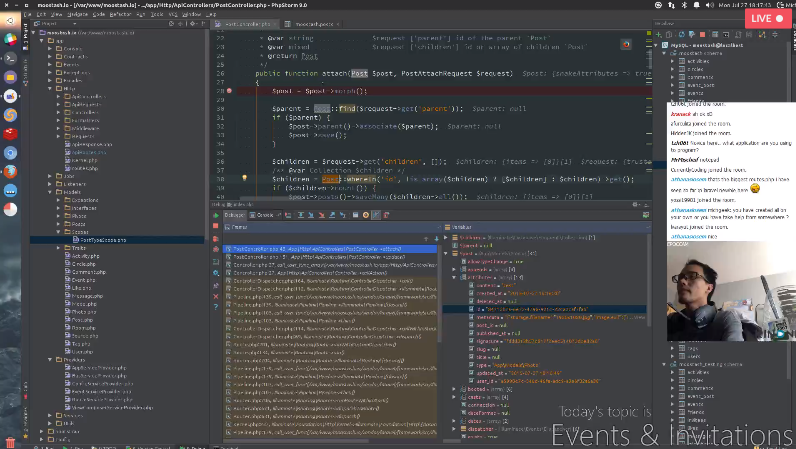The height and width of the screenshot is (449, 796).
Task: Click Restore Layout icon at debug toolbar right
Action: 646,215
